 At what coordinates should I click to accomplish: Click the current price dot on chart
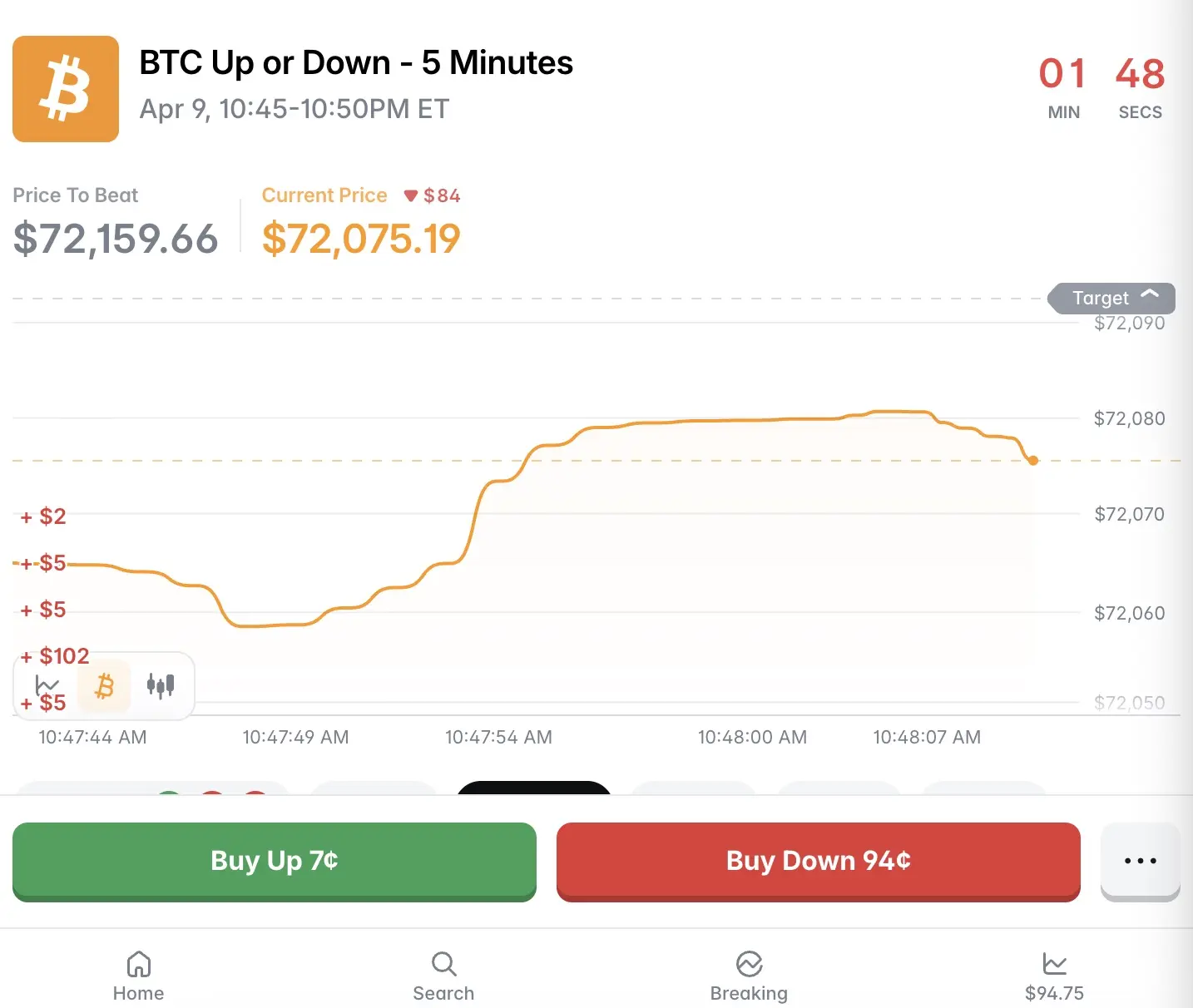click(1033, 460)
